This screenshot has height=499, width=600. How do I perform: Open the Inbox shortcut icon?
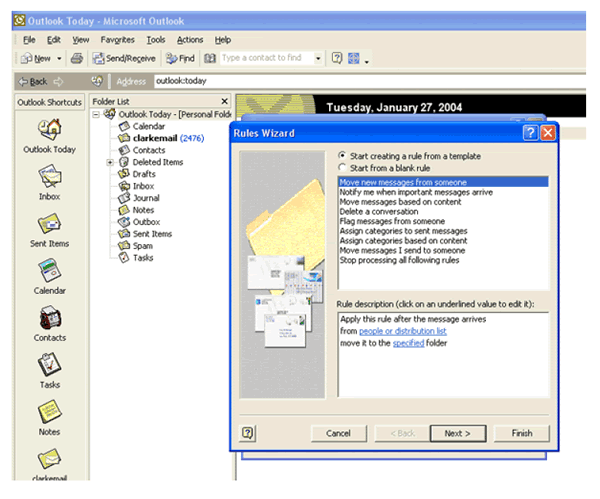[49, 176]
